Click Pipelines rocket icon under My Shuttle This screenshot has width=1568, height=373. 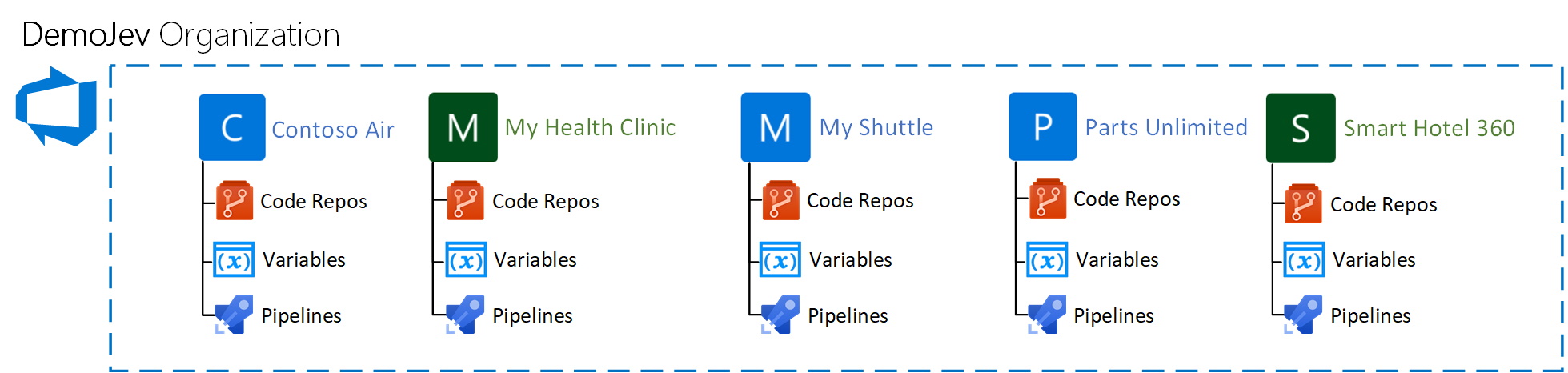point(780,315)
